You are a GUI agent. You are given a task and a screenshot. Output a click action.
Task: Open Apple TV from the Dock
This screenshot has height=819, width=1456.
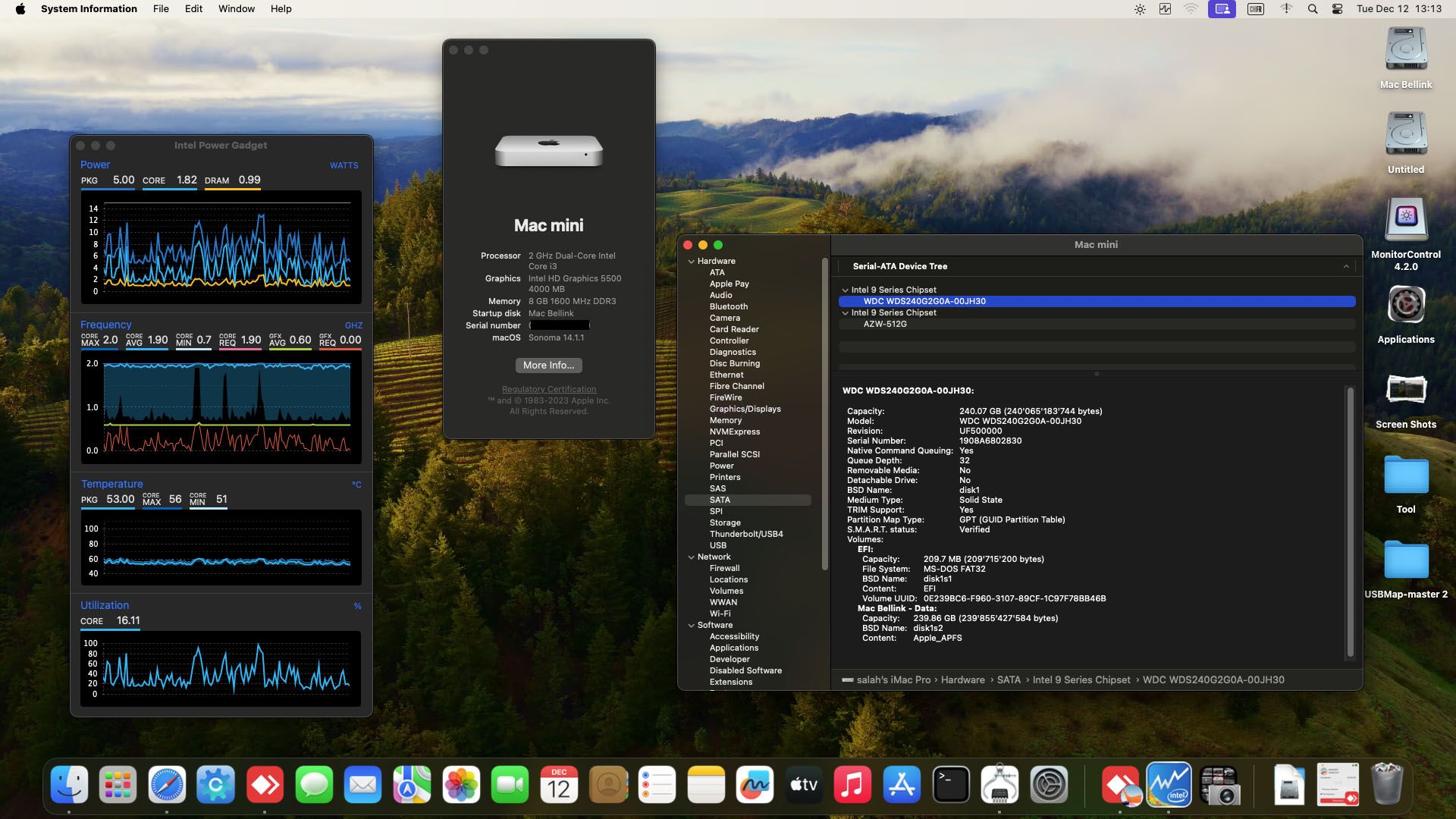(x=804, y=784)
